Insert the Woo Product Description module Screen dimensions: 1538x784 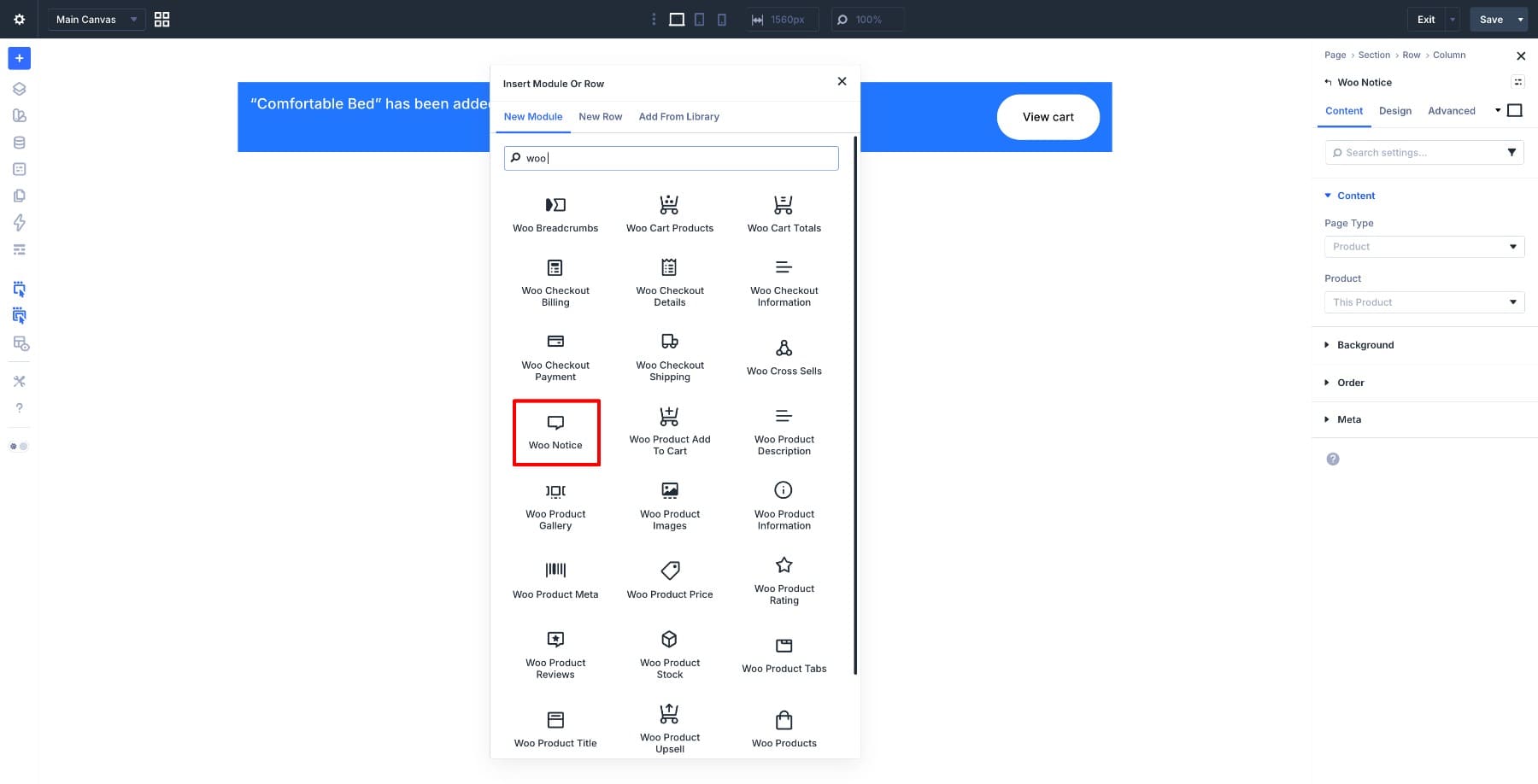(784, 431)
